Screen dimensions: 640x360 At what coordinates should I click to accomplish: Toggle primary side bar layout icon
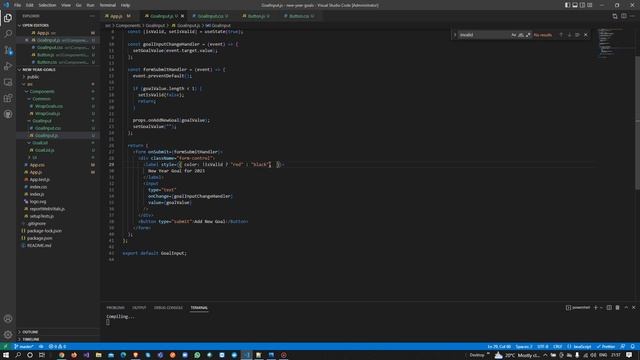tap(567, 5)
